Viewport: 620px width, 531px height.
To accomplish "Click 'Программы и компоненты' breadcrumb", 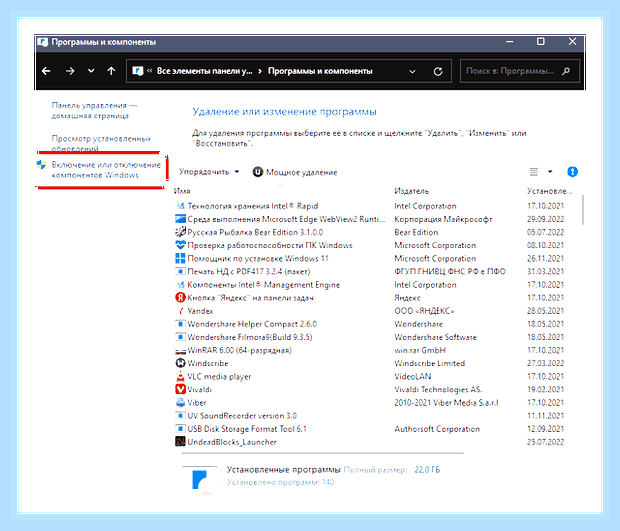I will click(x=320, y=71).
